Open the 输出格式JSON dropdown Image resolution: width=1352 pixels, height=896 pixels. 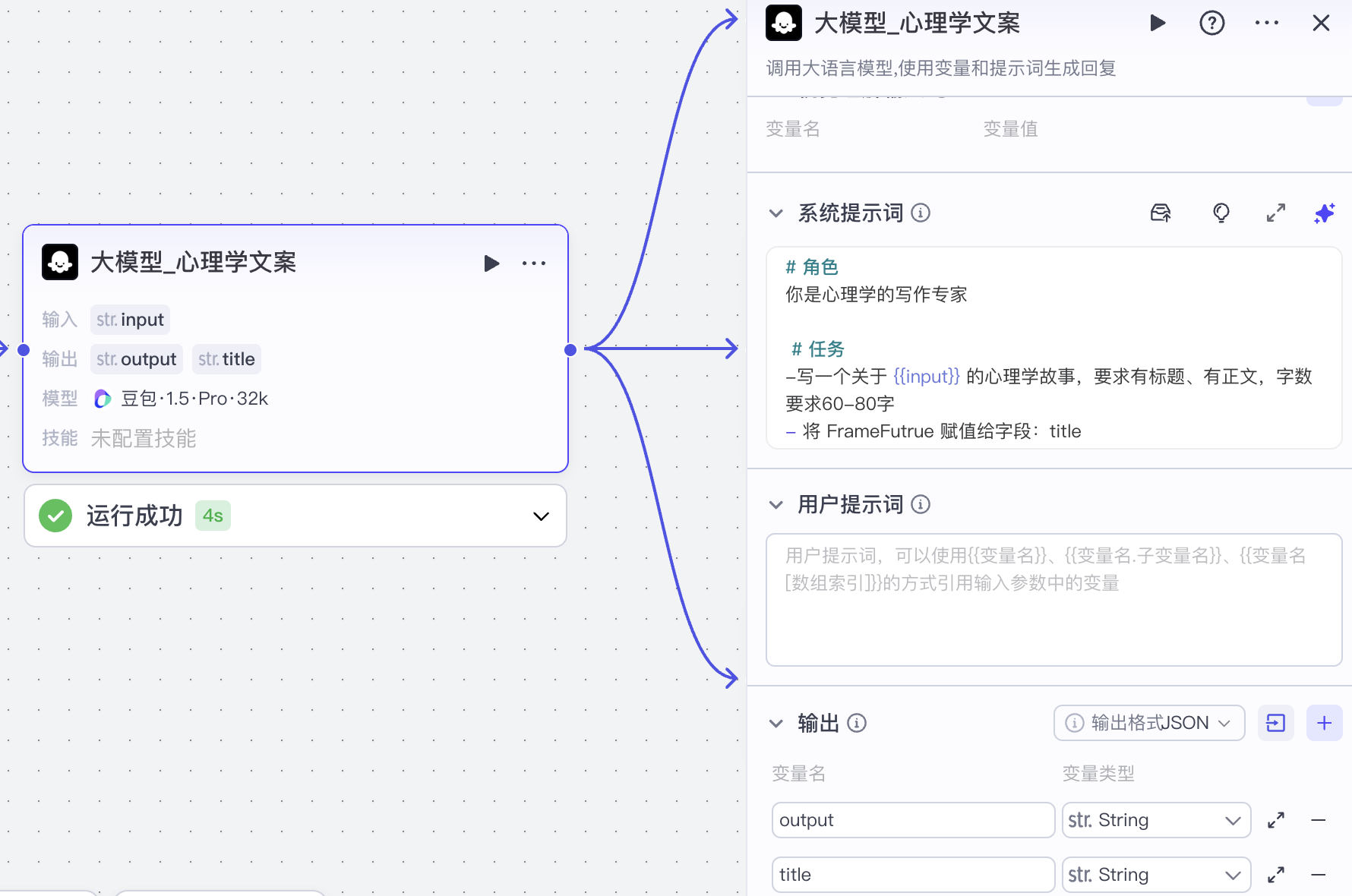[1148, 723]
